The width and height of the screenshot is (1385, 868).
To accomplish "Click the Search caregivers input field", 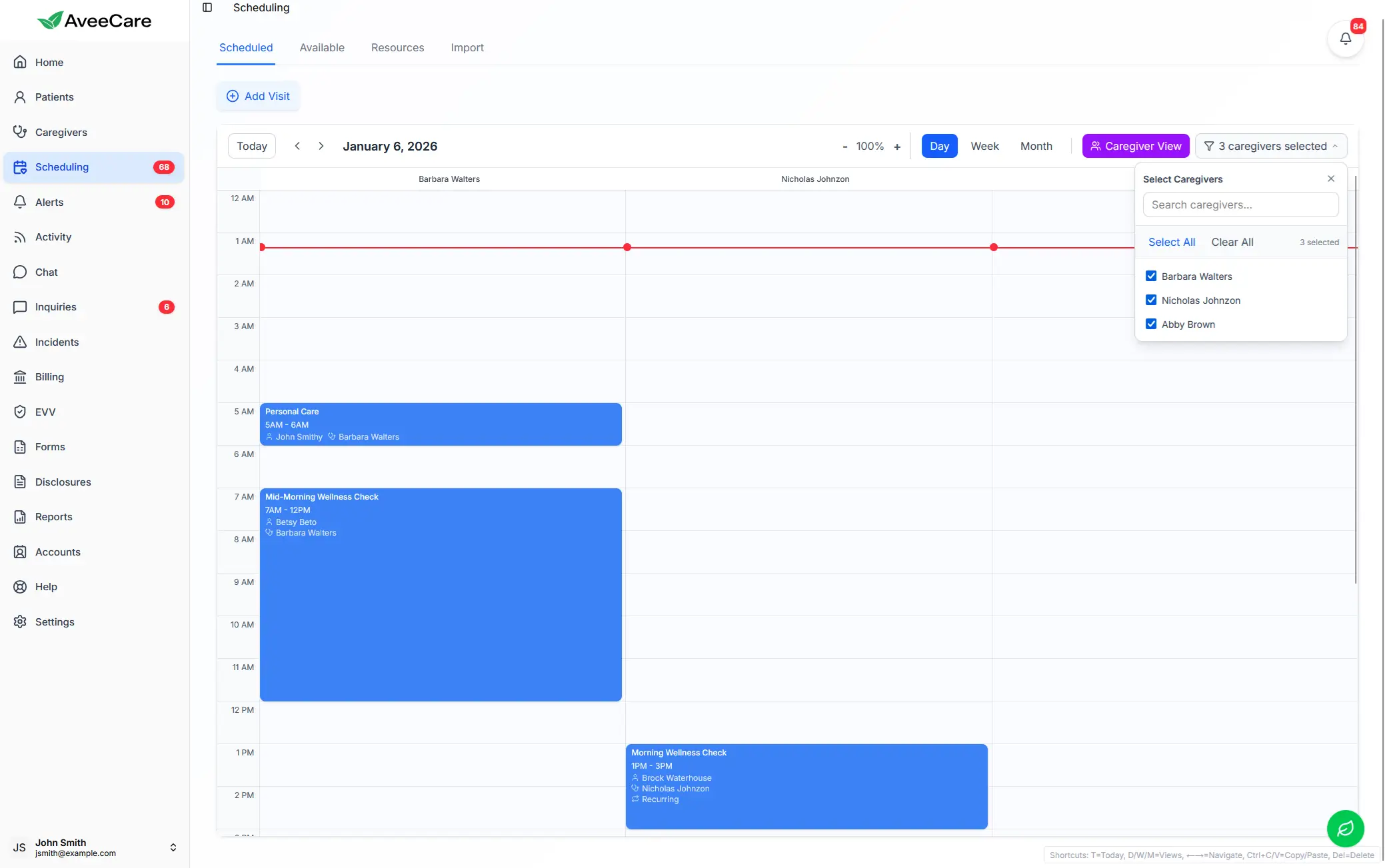I will (1240, 205).
